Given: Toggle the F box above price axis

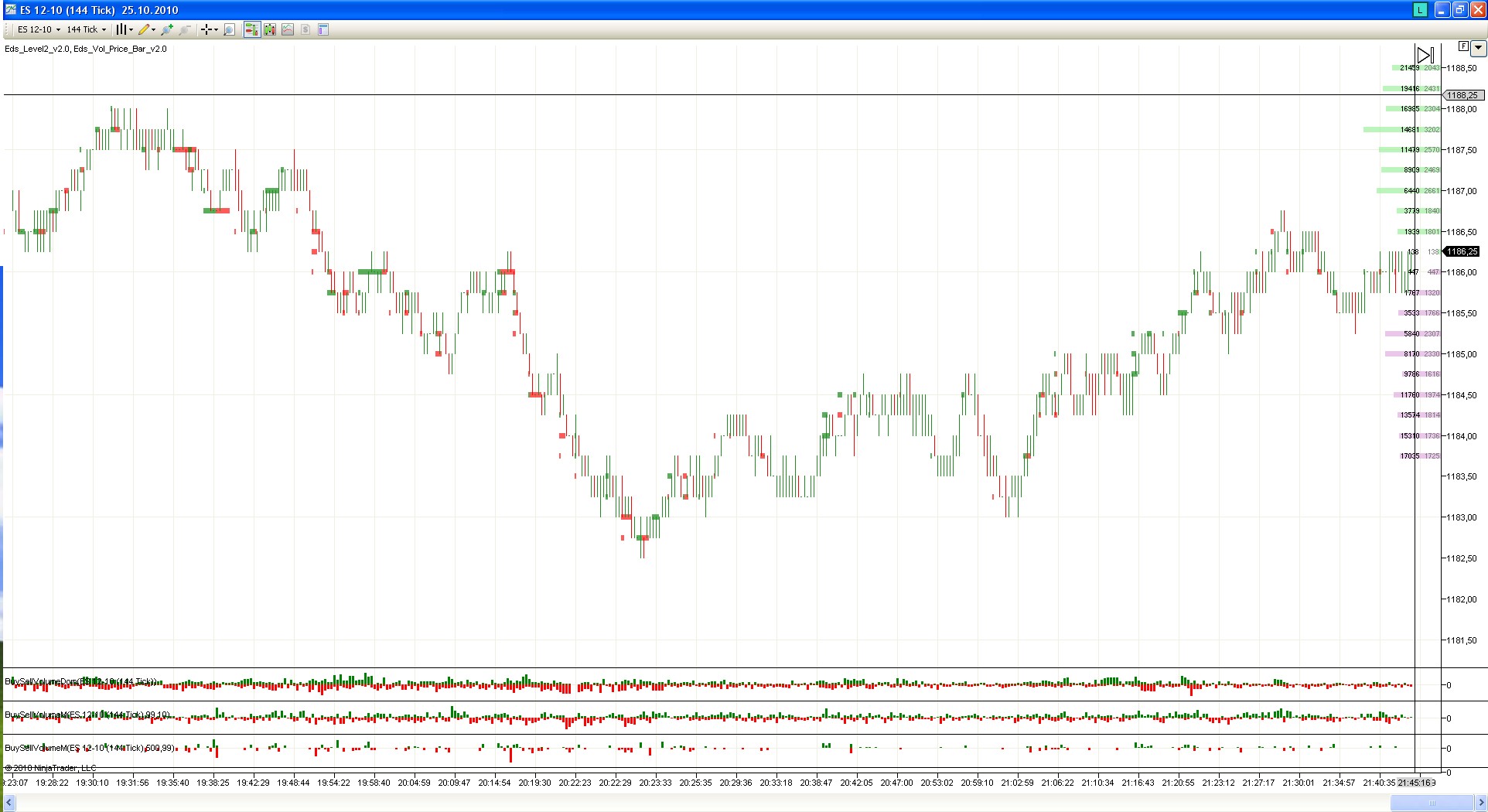Looking at the screenshot, I should click(1462, 46).
